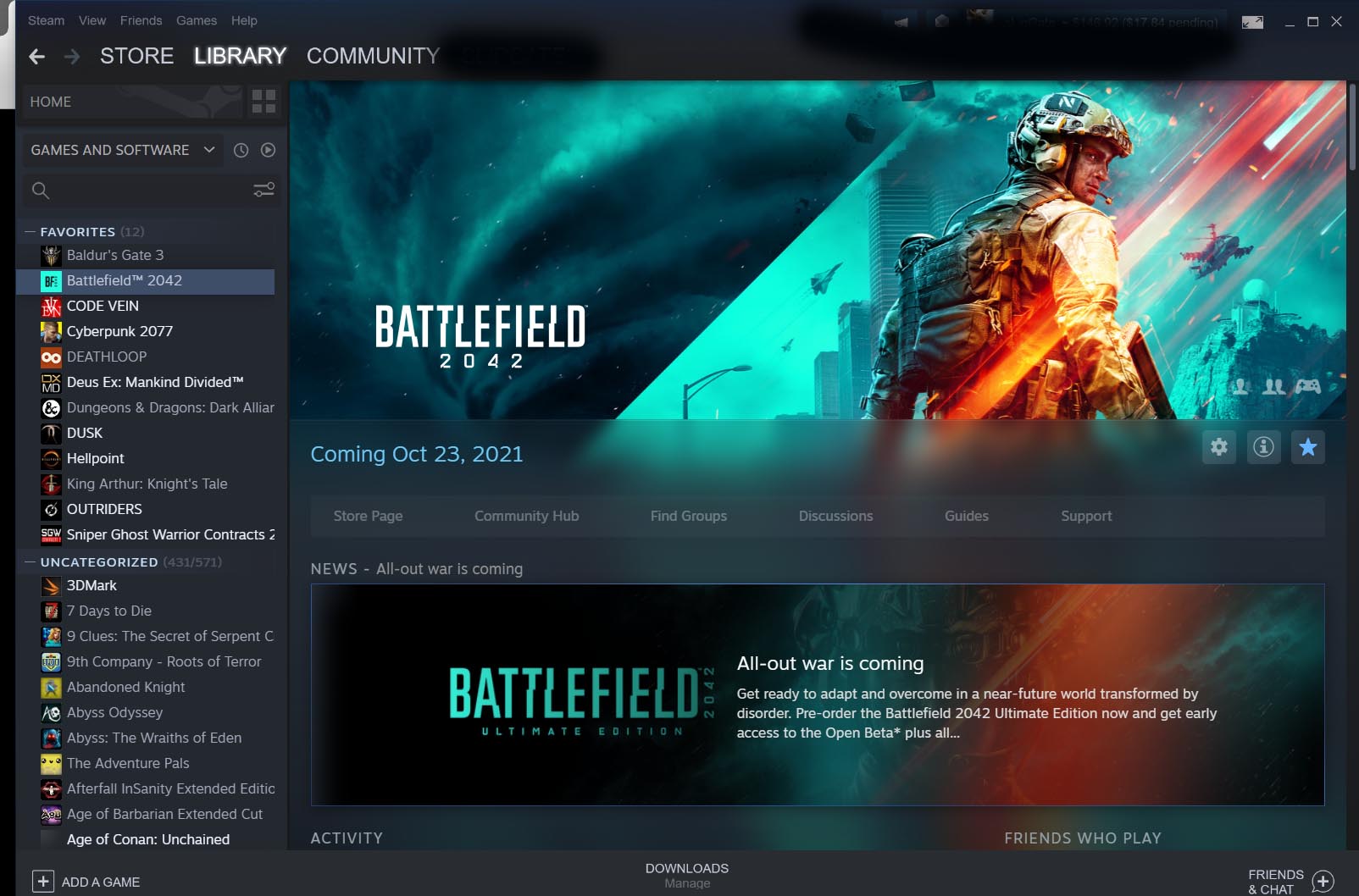Sort library by recent activity clock icon
This screenshot has height=896, width=1359.
(x=241, y=150)
